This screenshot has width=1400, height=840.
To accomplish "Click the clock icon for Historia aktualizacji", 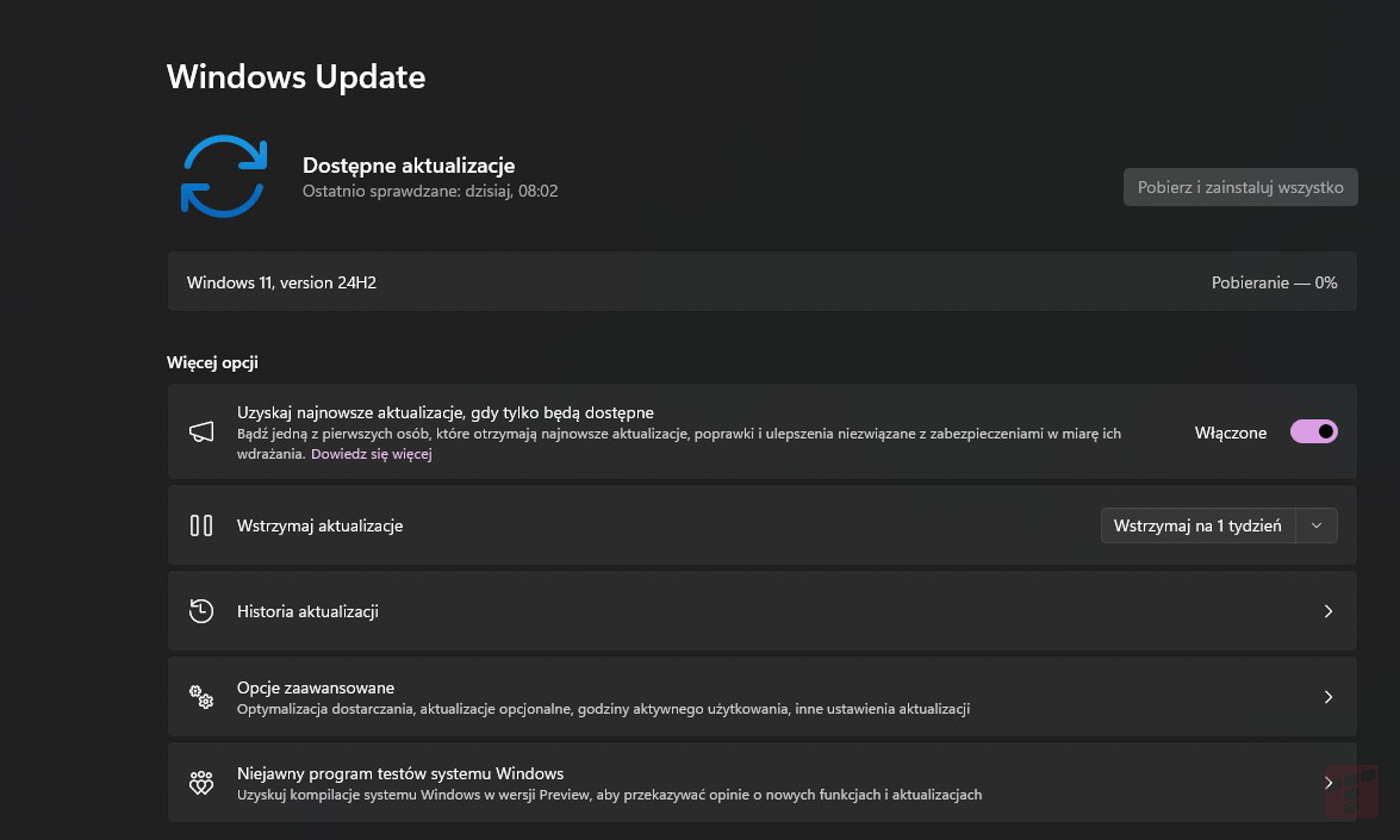I will pyautogui.click(x=200, y=611).
